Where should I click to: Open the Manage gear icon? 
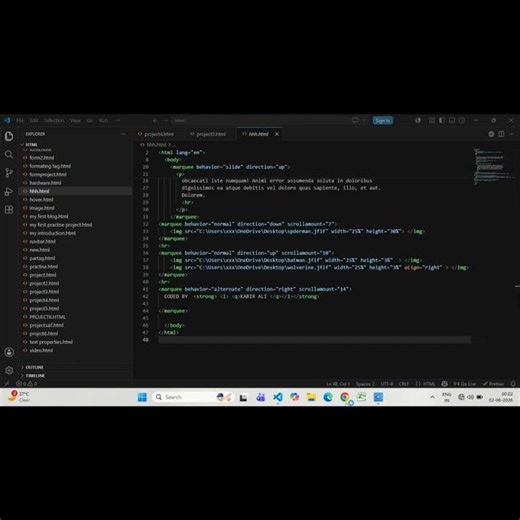pyautogui.click(x=9, y=370)
